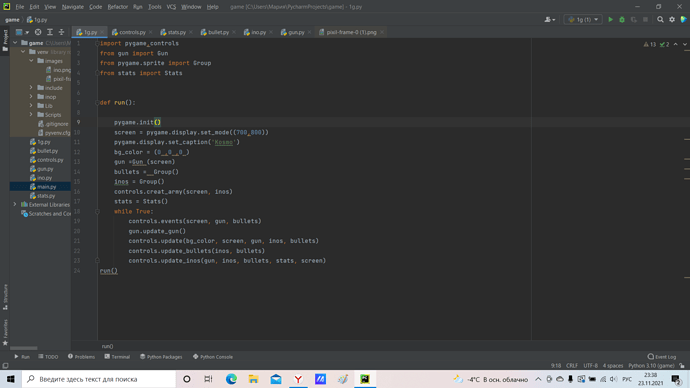The image size is (690, 388).
Task: Collapse all in Project panel toolbar
Action: pyautogui.click(x=61, y=32)
